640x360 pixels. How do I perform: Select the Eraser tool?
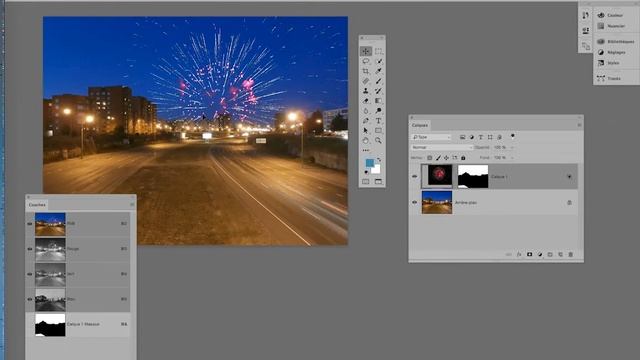point(366,100)
